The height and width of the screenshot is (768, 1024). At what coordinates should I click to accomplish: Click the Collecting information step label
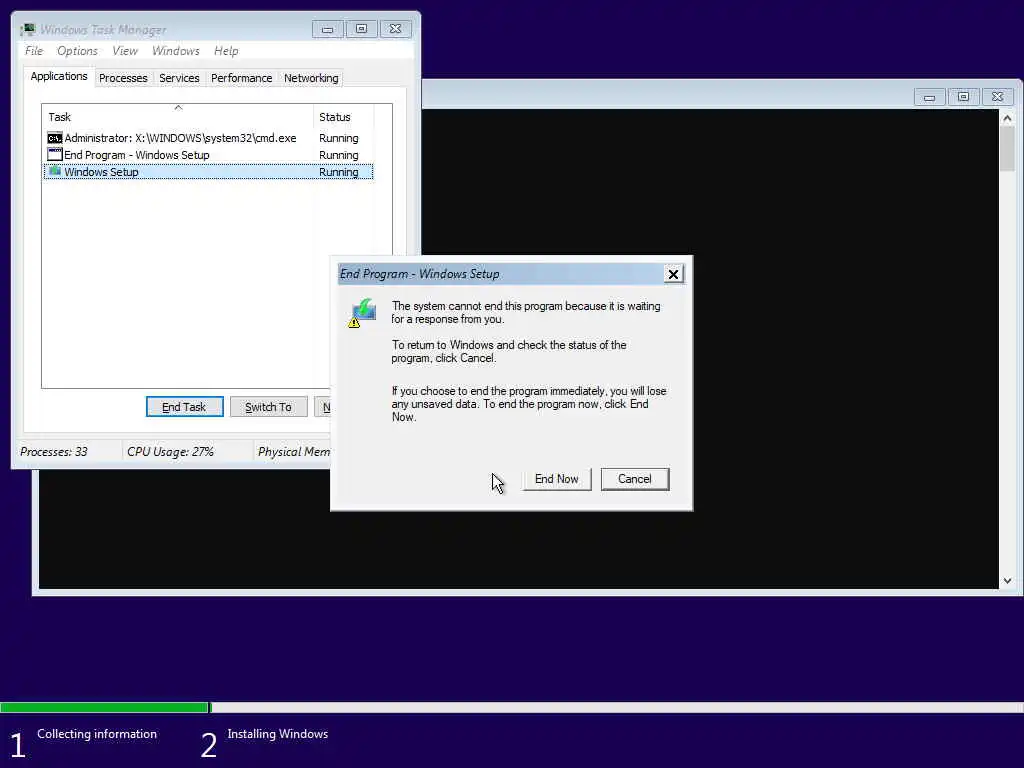pyautogui.click(x=97, y=734)
